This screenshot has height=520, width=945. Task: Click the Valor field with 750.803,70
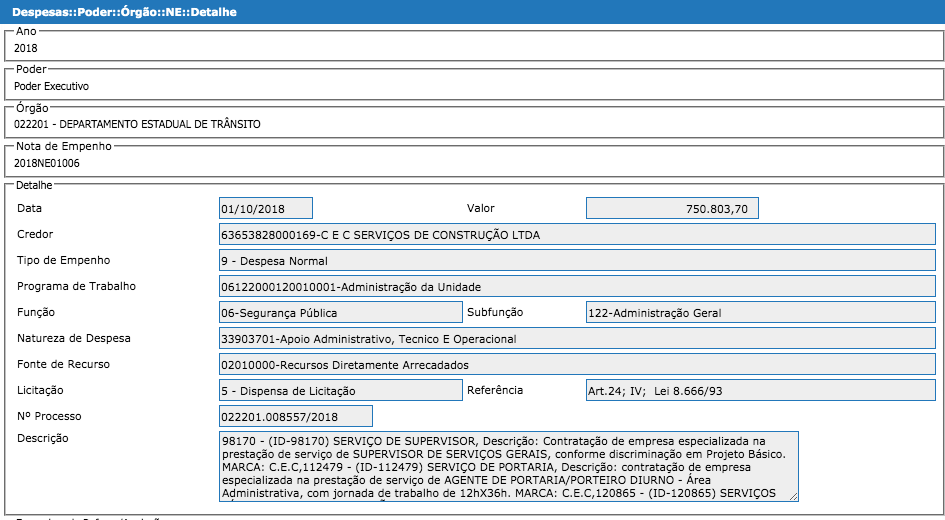(672, 208)
